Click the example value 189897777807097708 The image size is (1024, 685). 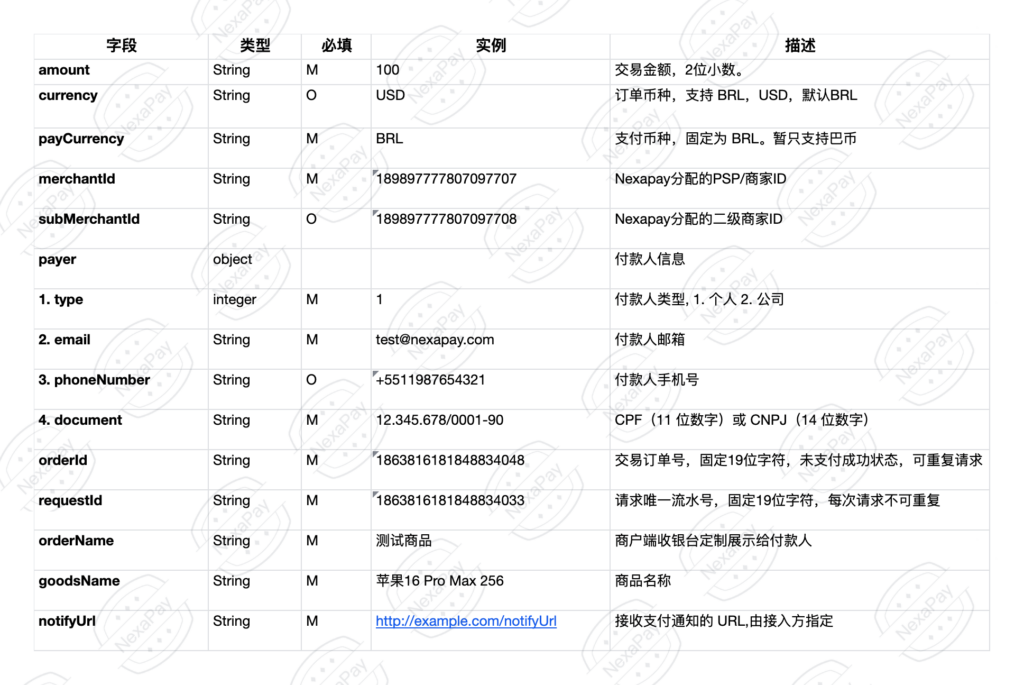click(446, 219)
